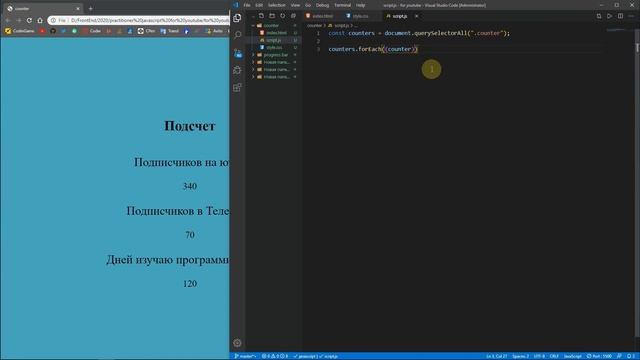The image size is (640, 360).
Task: Open the Edit menu
Action: click(259, 5)
